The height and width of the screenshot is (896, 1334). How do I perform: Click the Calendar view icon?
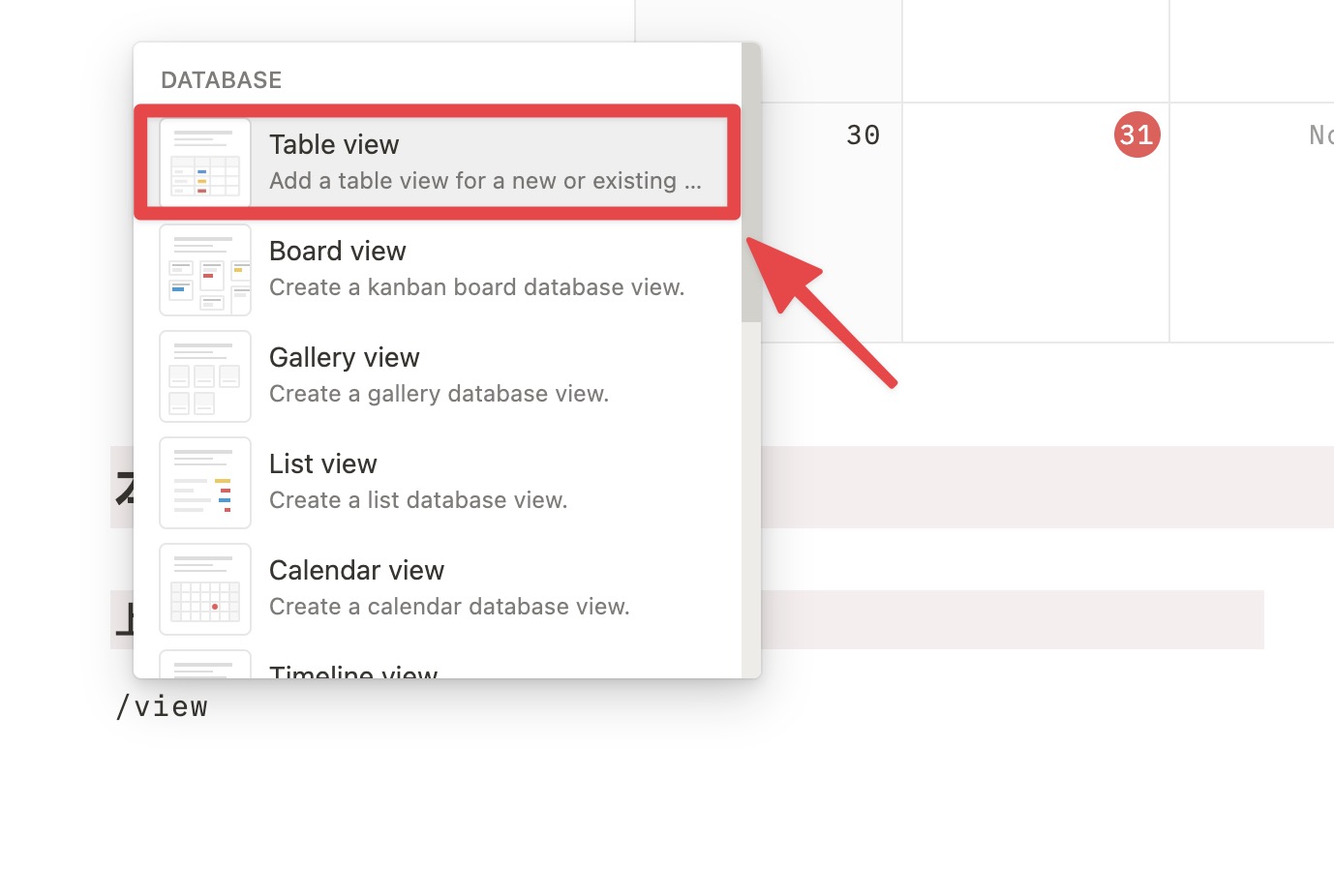coord(205,589)
